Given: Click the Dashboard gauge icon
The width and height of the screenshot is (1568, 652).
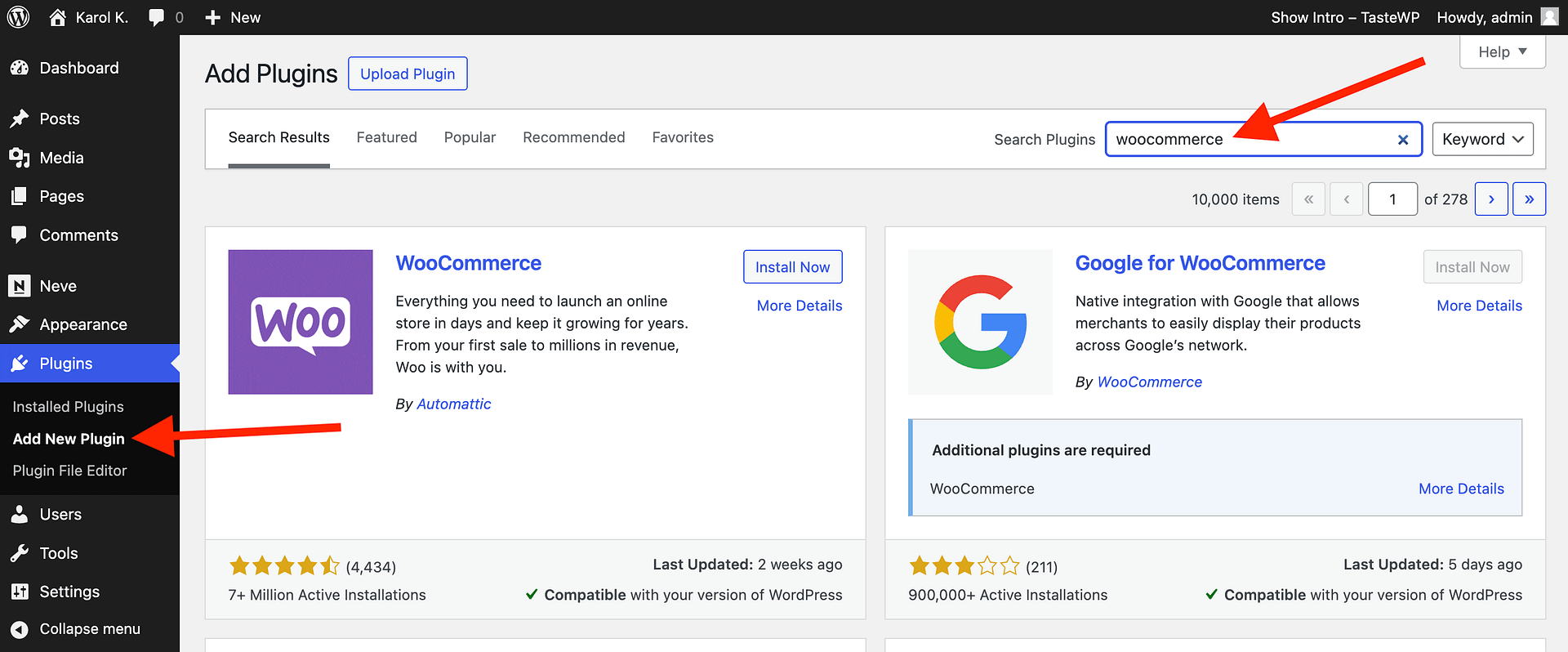Looking at the screenshot, I should pyautogui.click(x=20, y=69).
